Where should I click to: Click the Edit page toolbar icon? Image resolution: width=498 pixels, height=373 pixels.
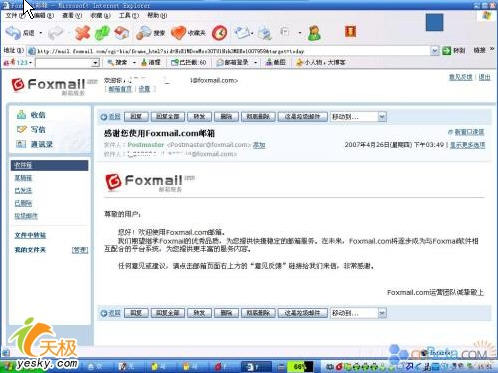(x=284, y=32)
